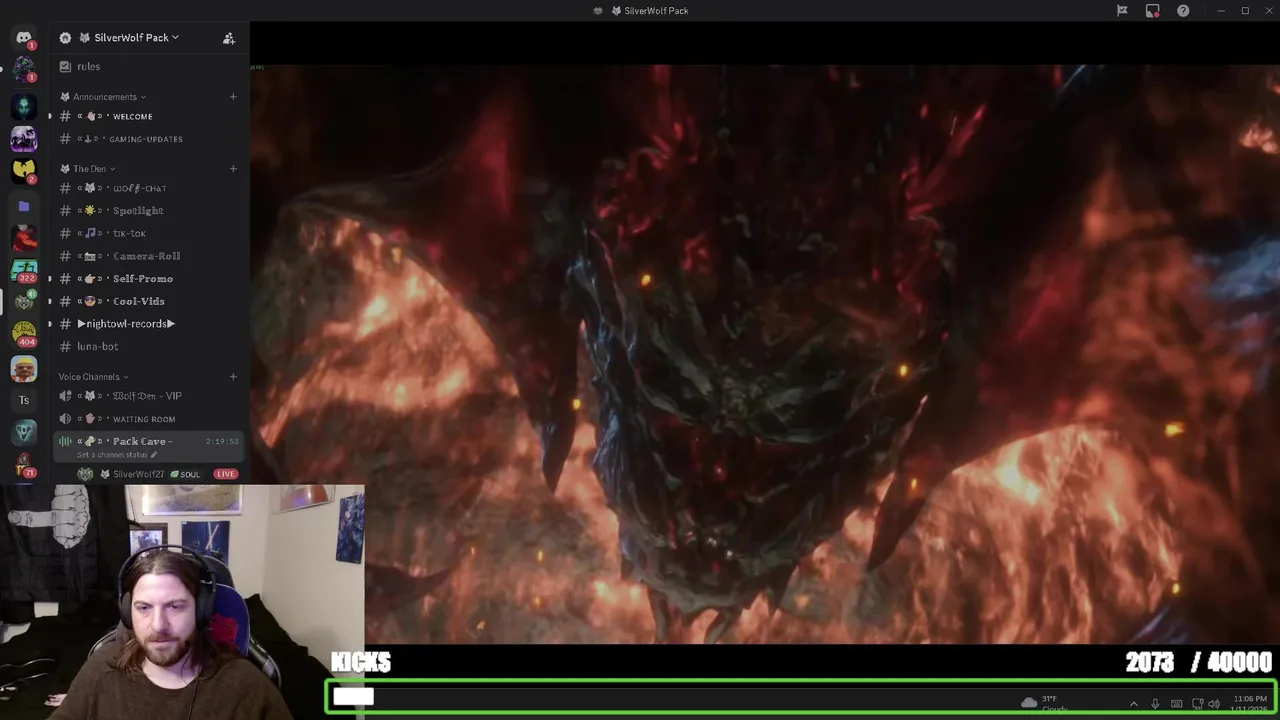The width and height of the screenshot is (1280, 720).
Task: Click the weather widget in taskbar
Action: 1043,703
